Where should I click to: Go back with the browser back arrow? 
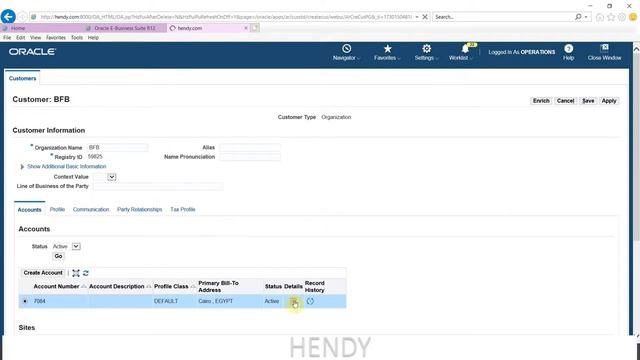coord(8,17)
